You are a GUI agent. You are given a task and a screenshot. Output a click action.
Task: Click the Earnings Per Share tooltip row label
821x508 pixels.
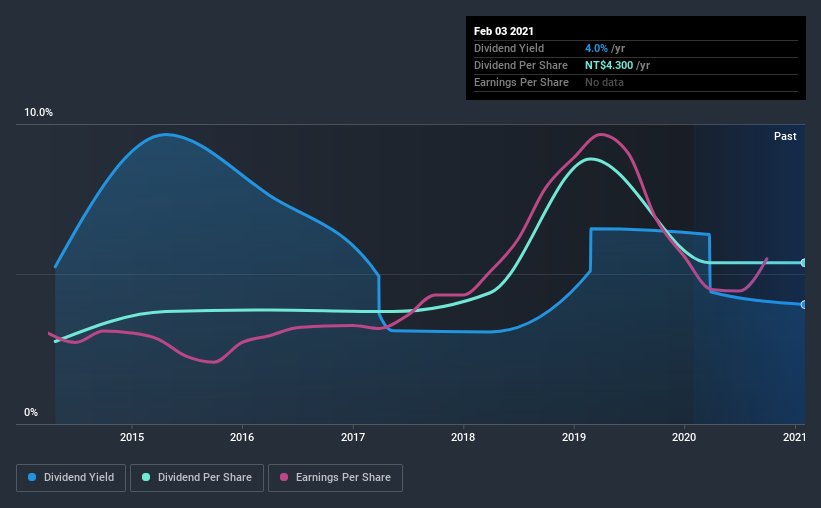click(521, 82)
